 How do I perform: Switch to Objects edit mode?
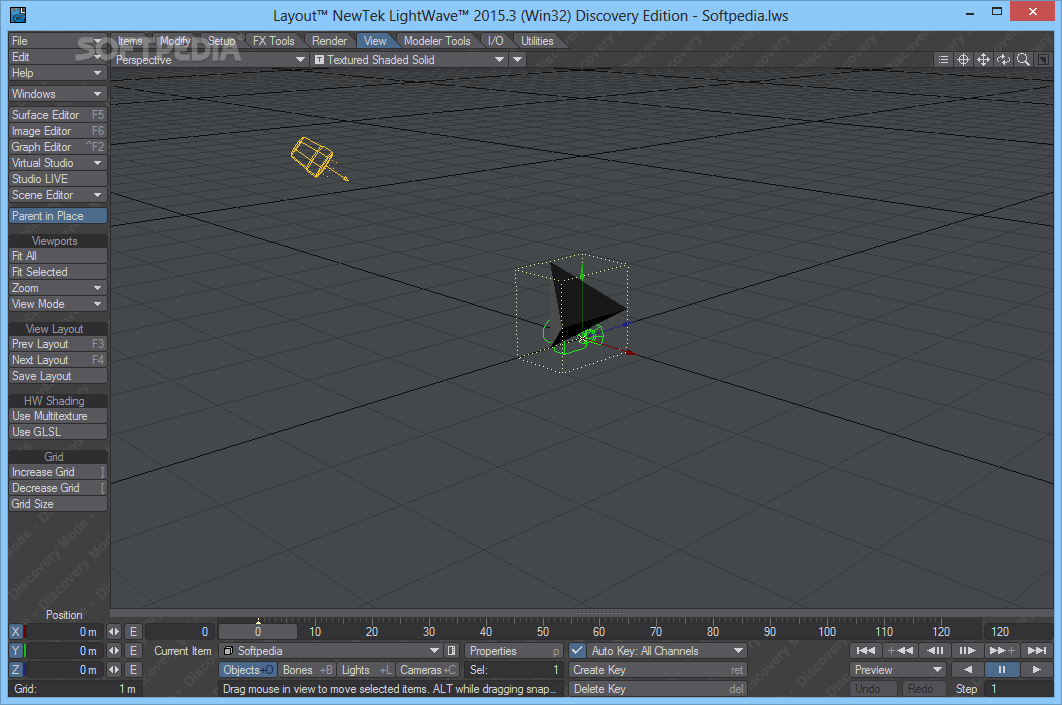(x=247, y=669)
